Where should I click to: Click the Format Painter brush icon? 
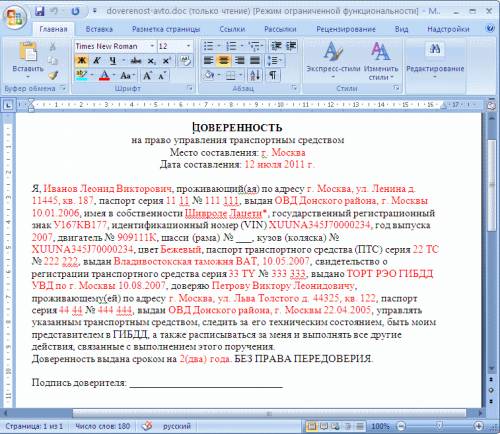tap(53, 75)
